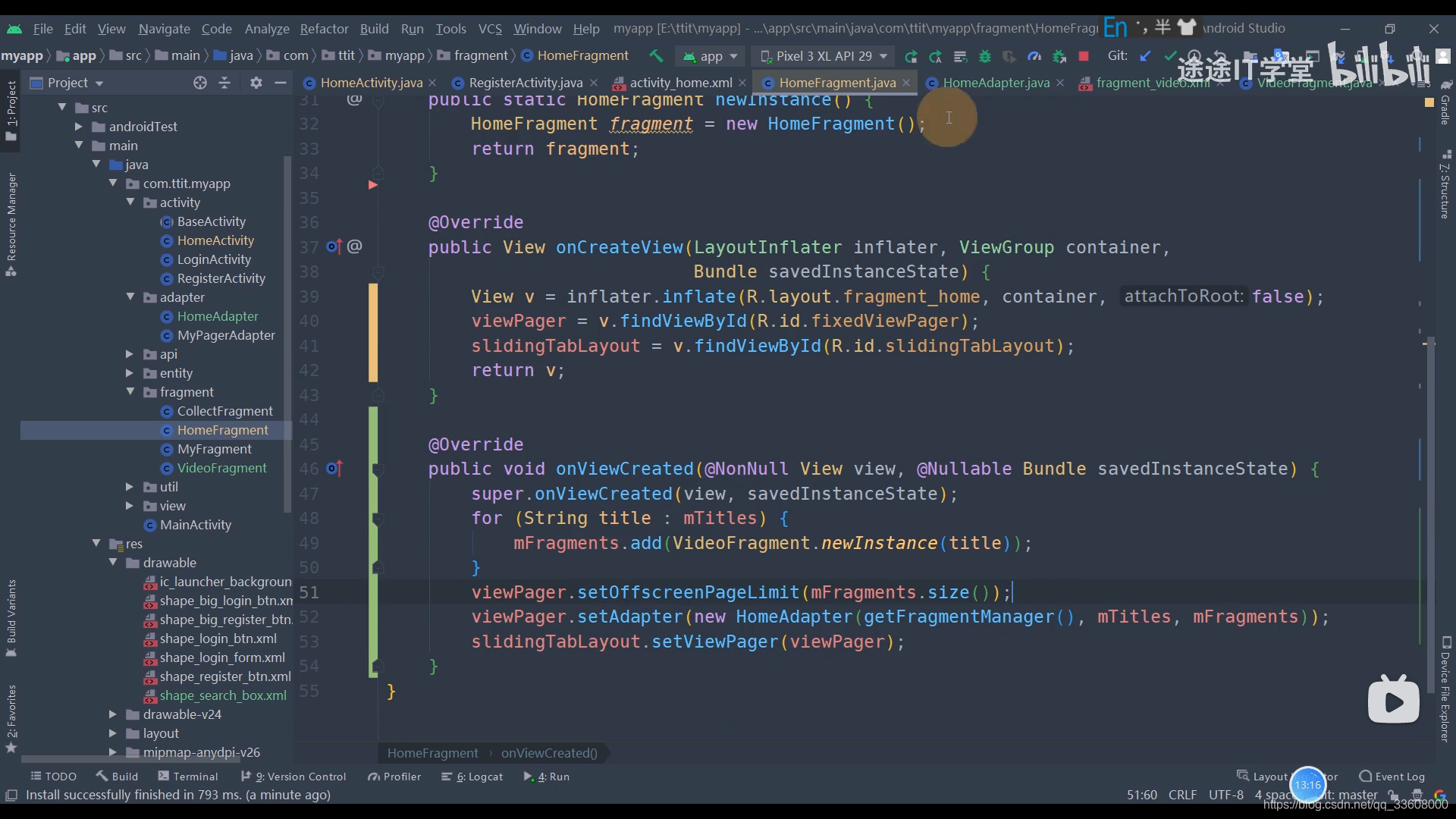Open Project panel settings gear
Image resolution: width=1456 pixels, height=819 pixels.
256,83
